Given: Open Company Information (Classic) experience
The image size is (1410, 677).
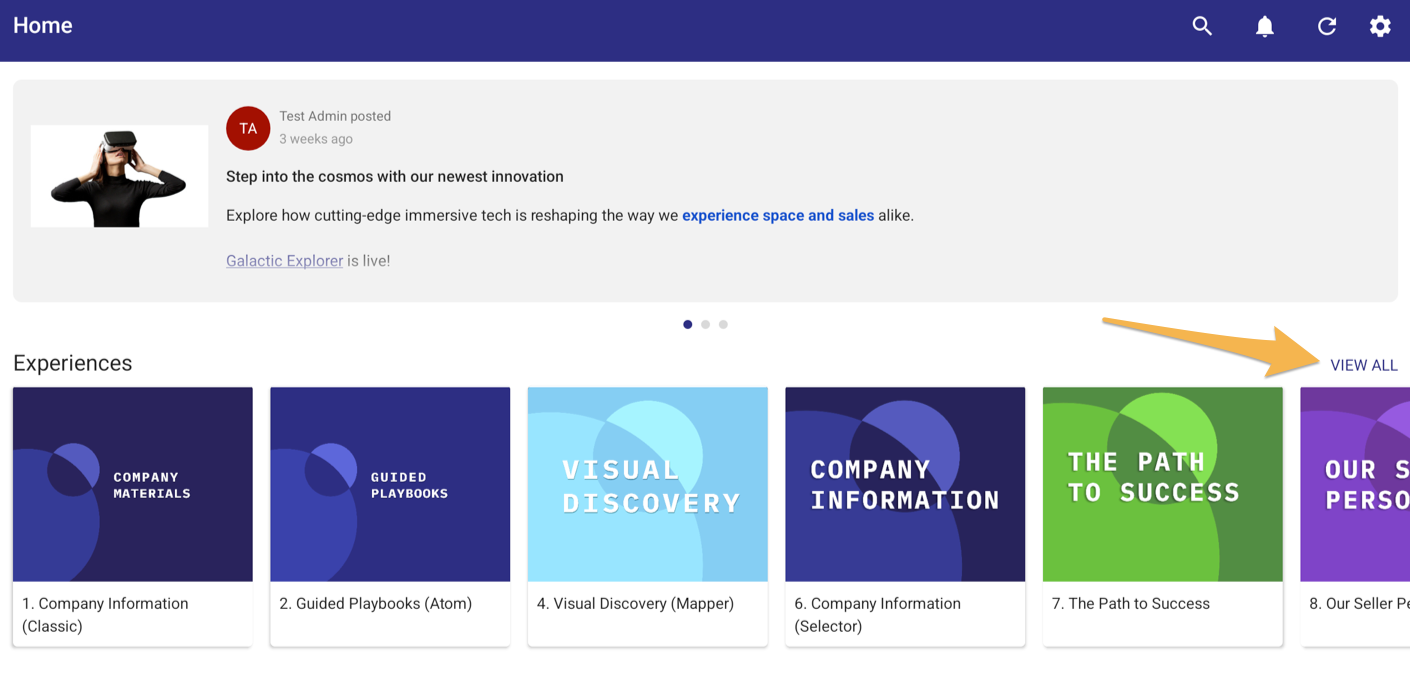Looking at the screenshot, I should (x=132, y=484).
